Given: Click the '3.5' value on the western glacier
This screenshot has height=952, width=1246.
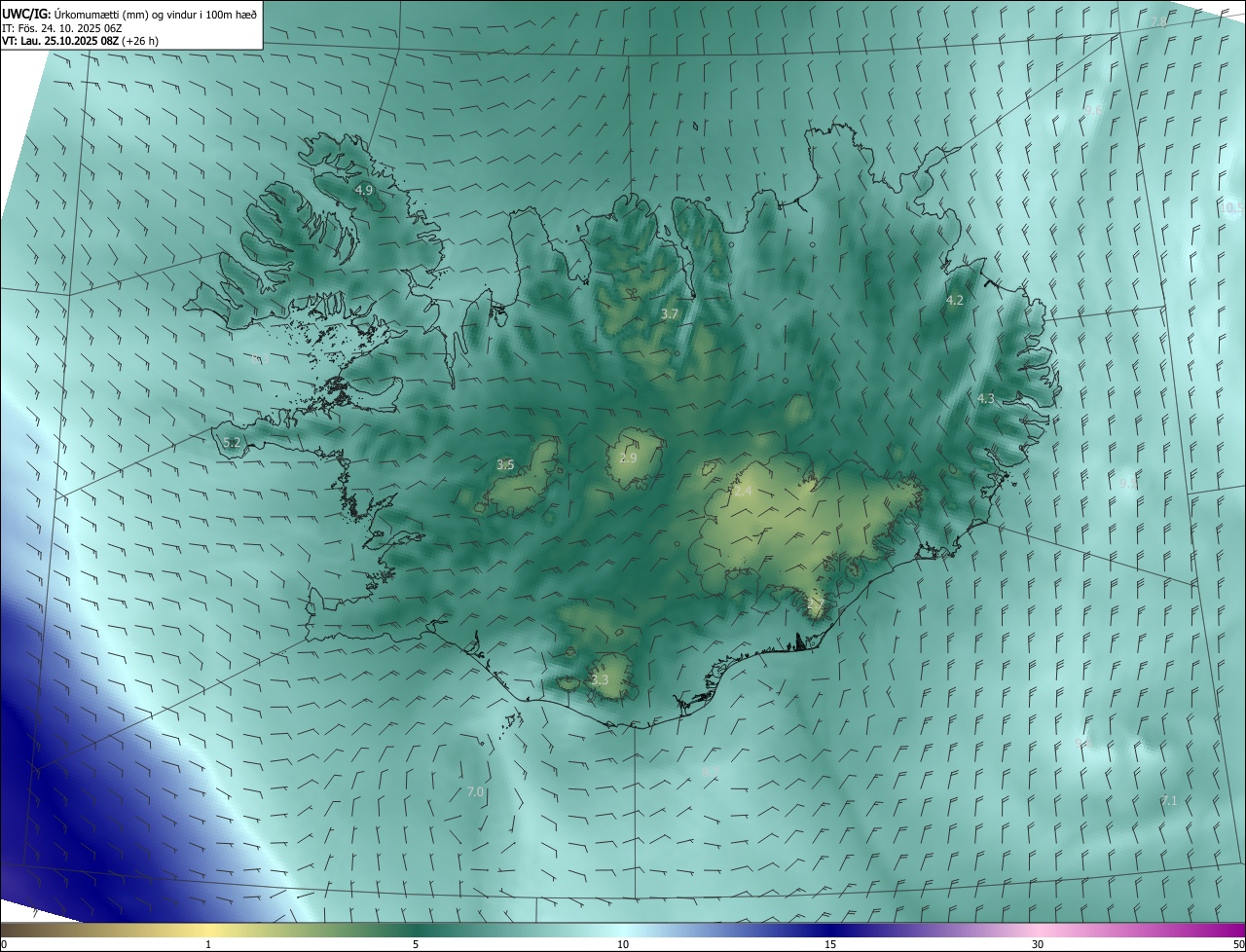Looking at the screenshot, I should pos(505,465).
